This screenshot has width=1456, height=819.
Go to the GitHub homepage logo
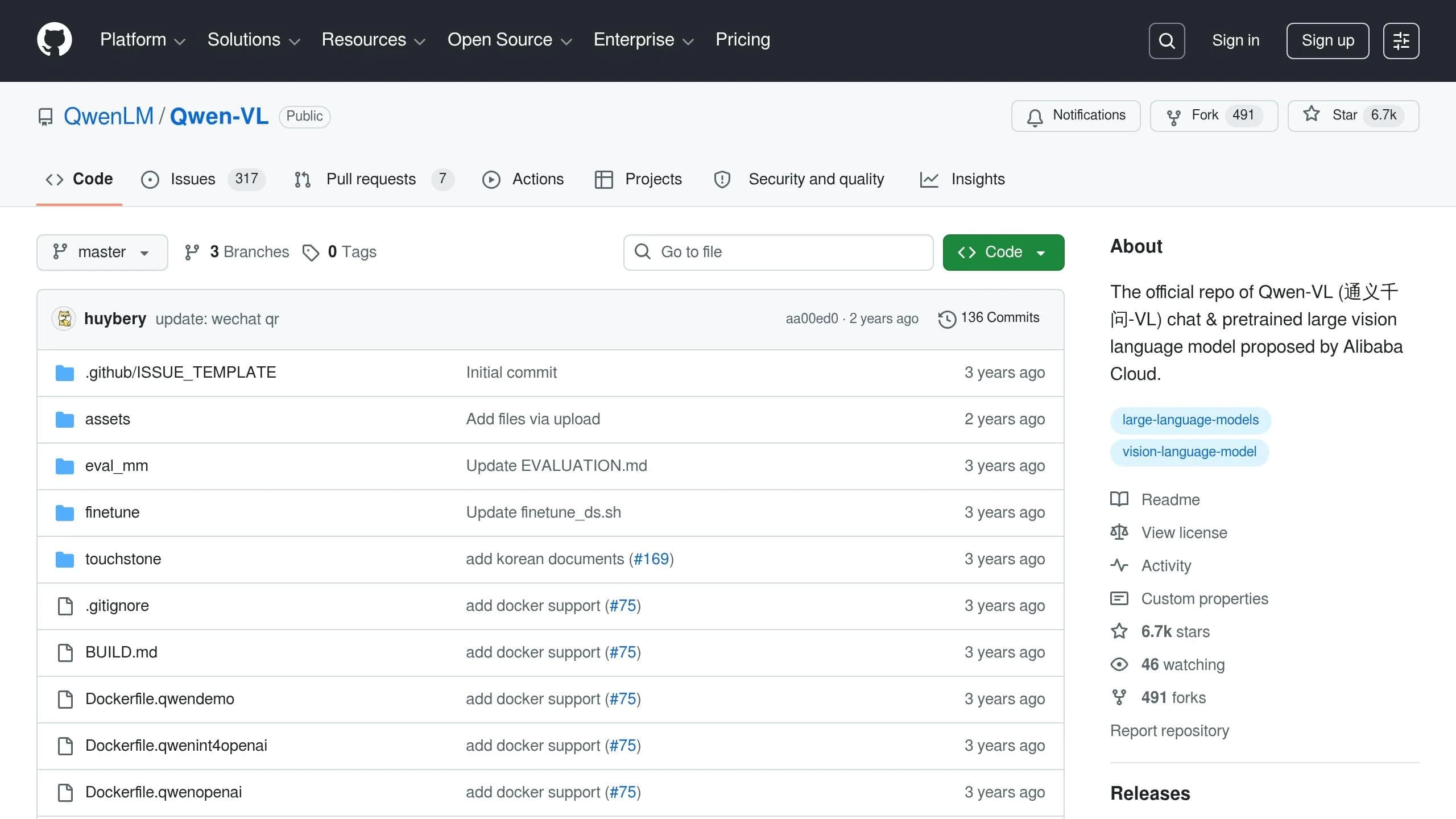coord(55,40)
